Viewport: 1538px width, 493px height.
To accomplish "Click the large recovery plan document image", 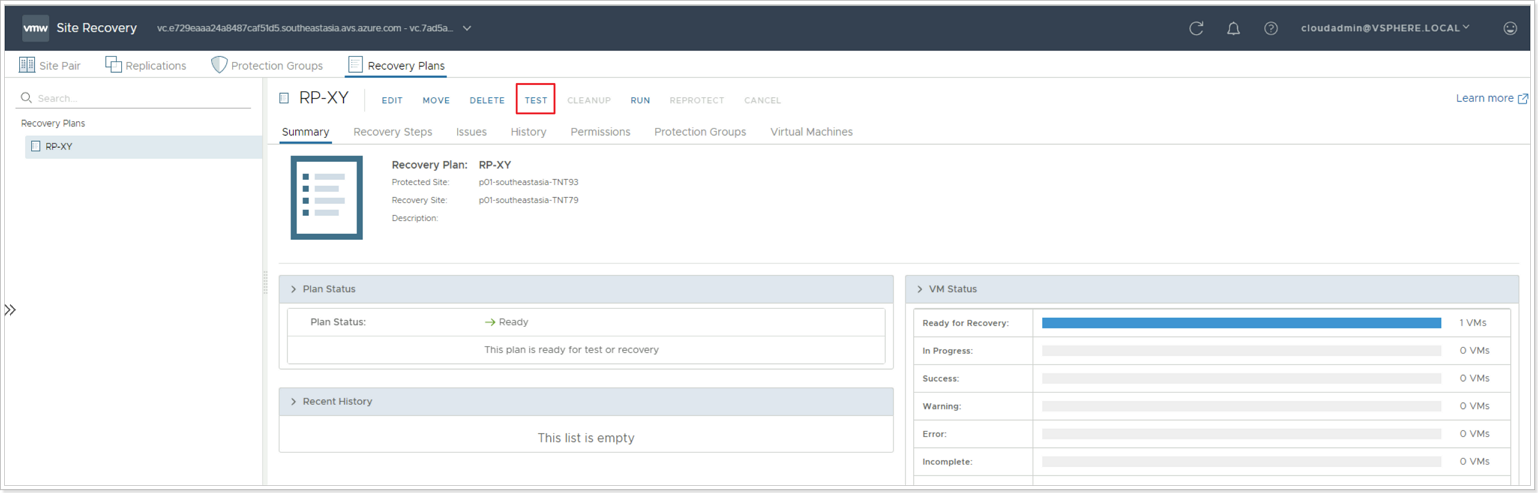I will coord(327,197).
